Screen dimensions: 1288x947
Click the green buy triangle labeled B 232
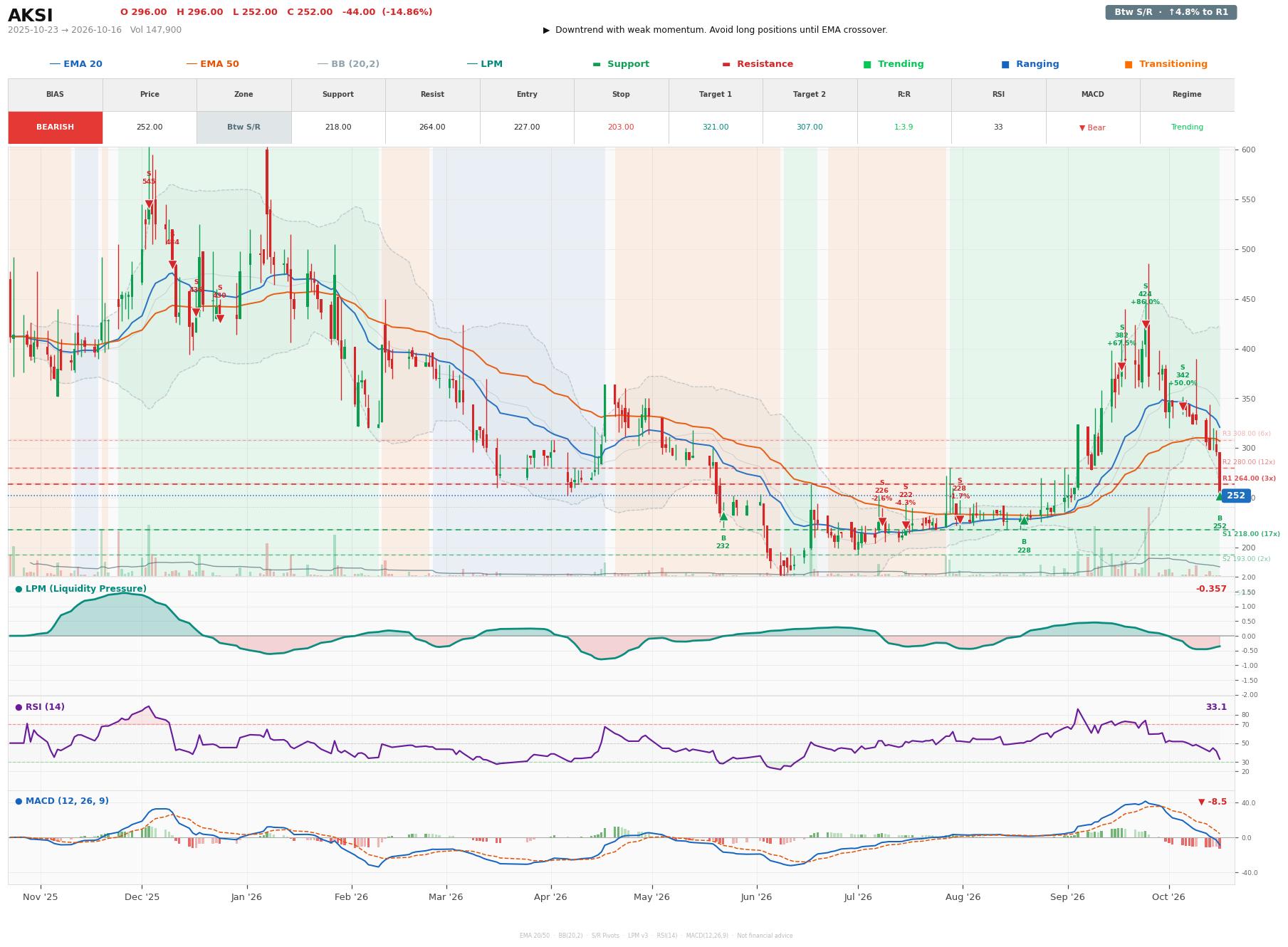pyautogui.click(x=723, y=516)
